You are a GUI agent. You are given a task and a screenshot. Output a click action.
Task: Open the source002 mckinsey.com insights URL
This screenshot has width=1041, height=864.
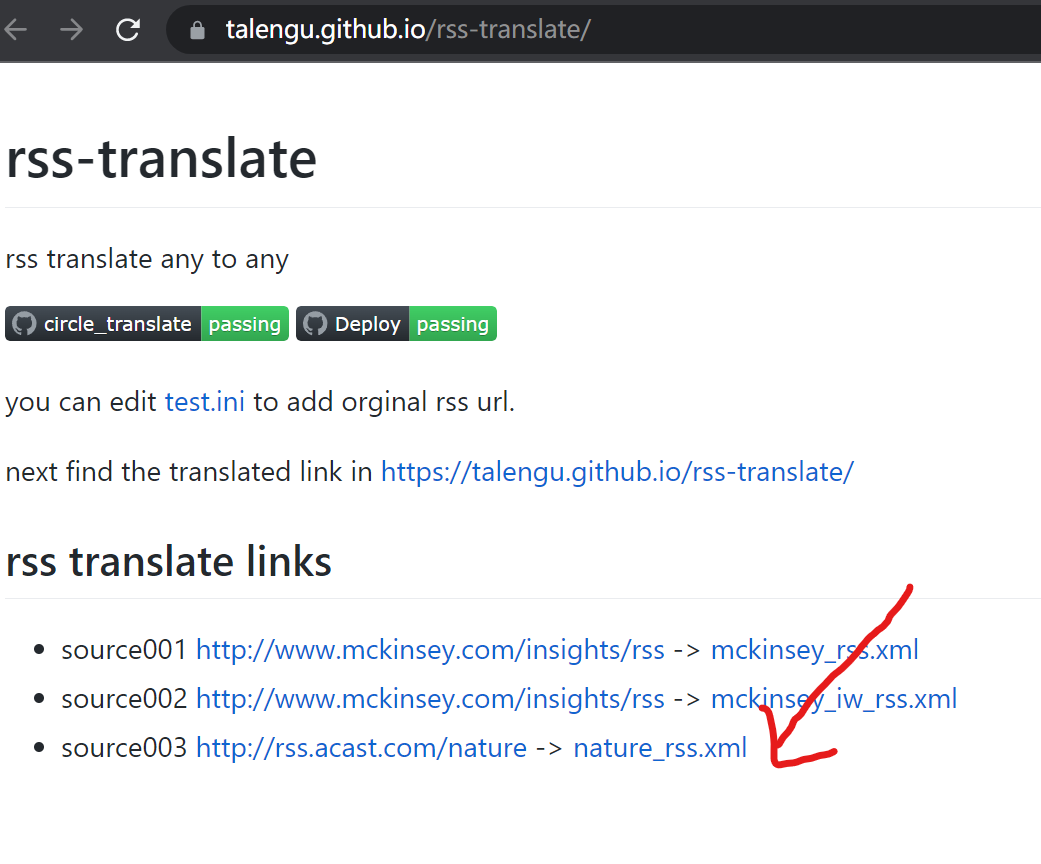point(430,699)
